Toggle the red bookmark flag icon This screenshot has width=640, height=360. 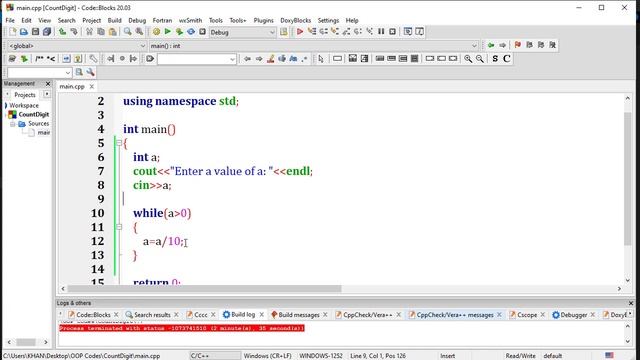click(518, 45)
